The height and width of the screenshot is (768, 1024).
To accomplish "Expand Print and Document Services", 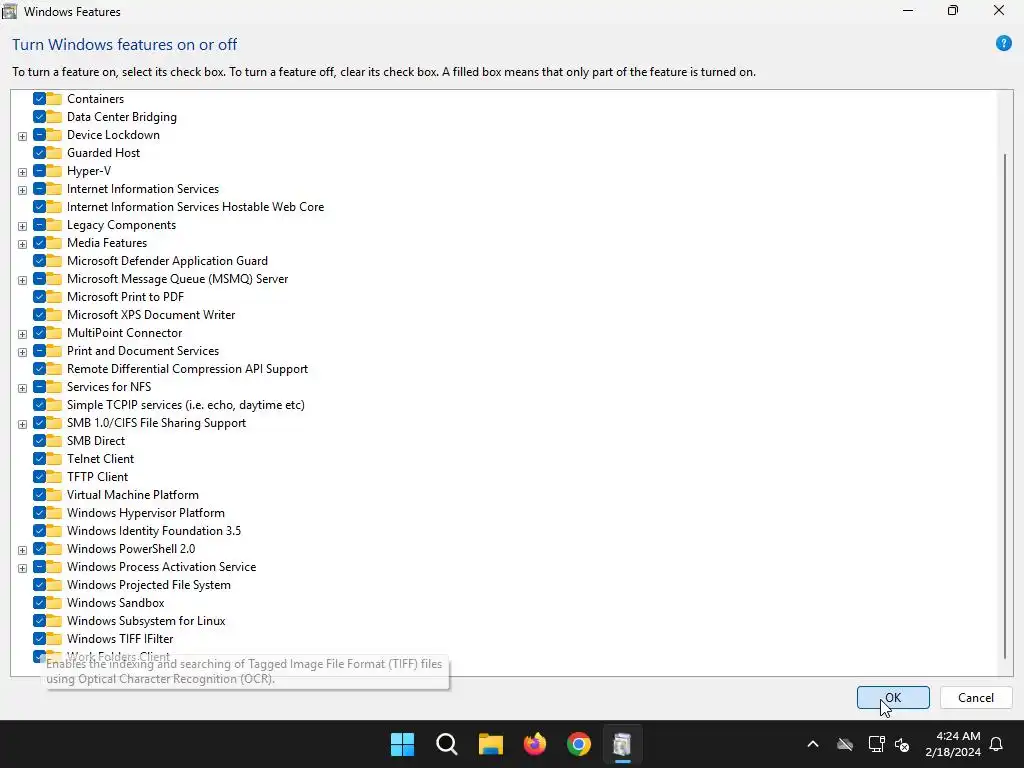I will tap(22, 353).
